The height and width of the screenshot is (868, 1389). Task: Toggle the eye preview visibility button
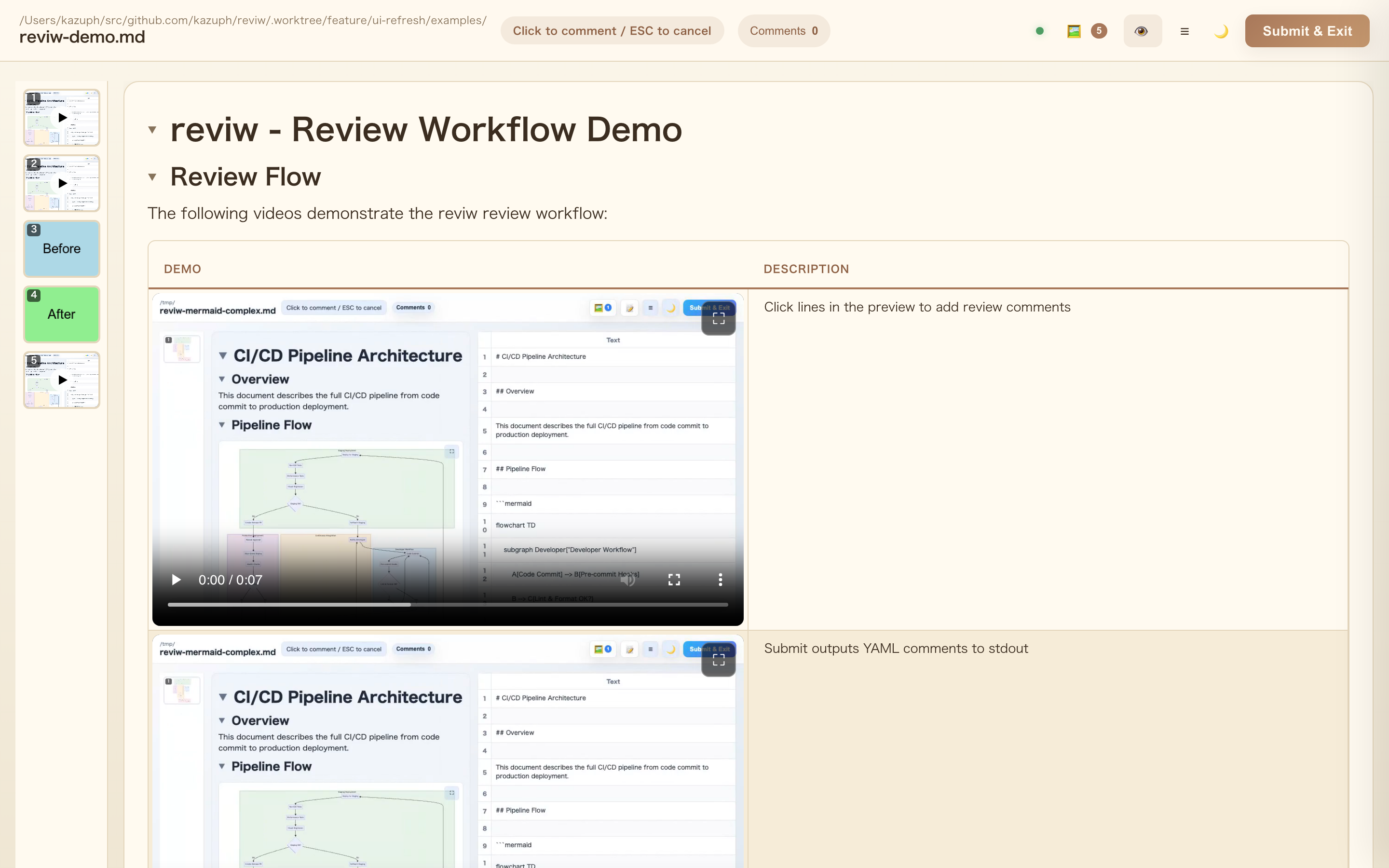(1142, 31)
